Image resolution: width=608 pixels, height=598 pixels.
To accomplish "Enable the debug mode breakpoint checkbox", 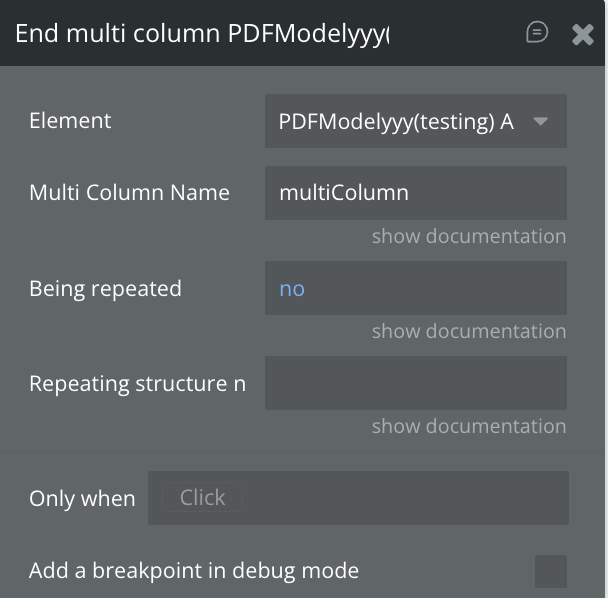I will pos(550,571).
